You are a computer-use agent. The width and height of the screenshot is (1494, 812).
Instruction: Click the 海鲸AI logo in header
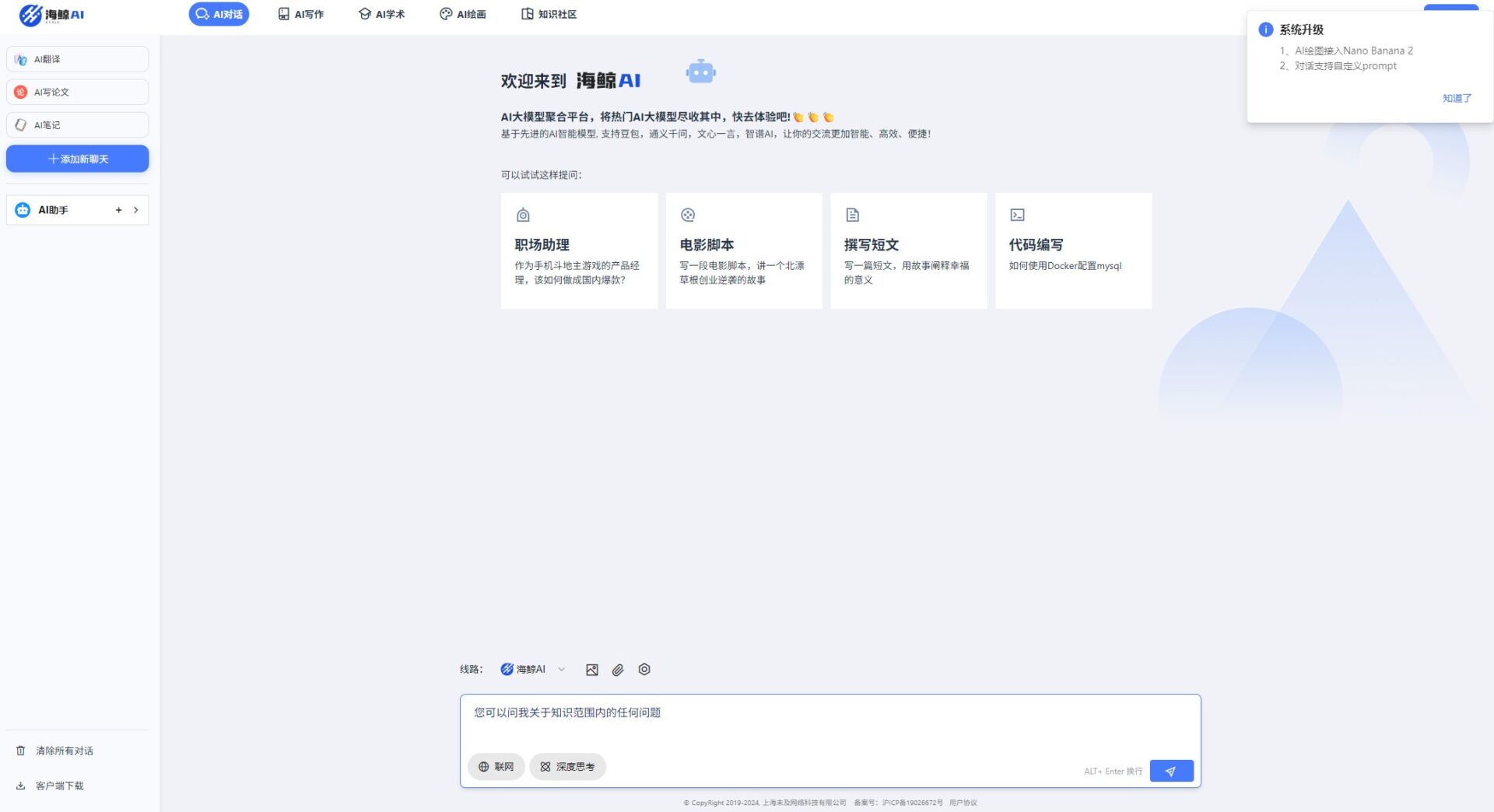pyautogui.click(x=51, y=15)
